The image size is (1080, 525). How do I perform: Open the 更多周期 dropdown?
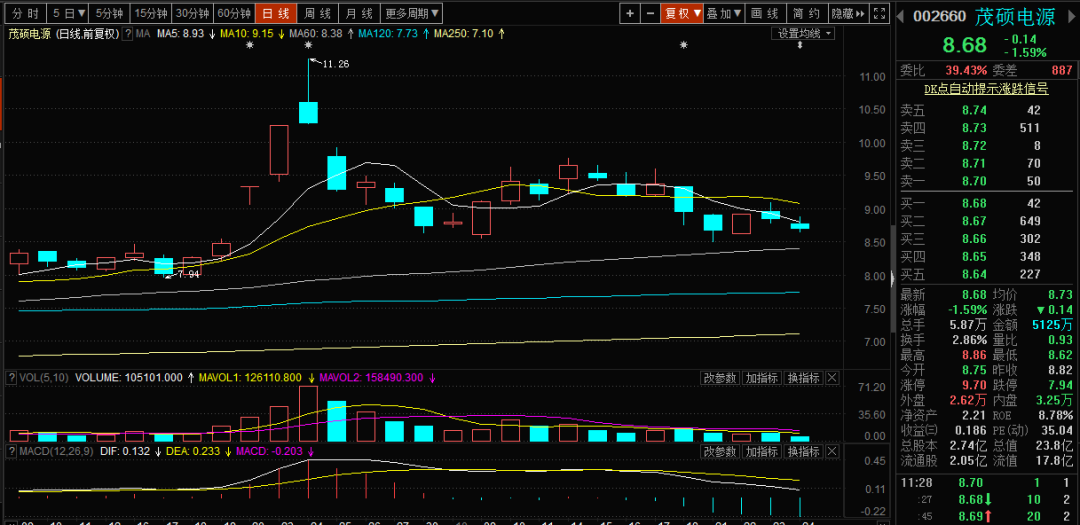click(x=412, y=13)
